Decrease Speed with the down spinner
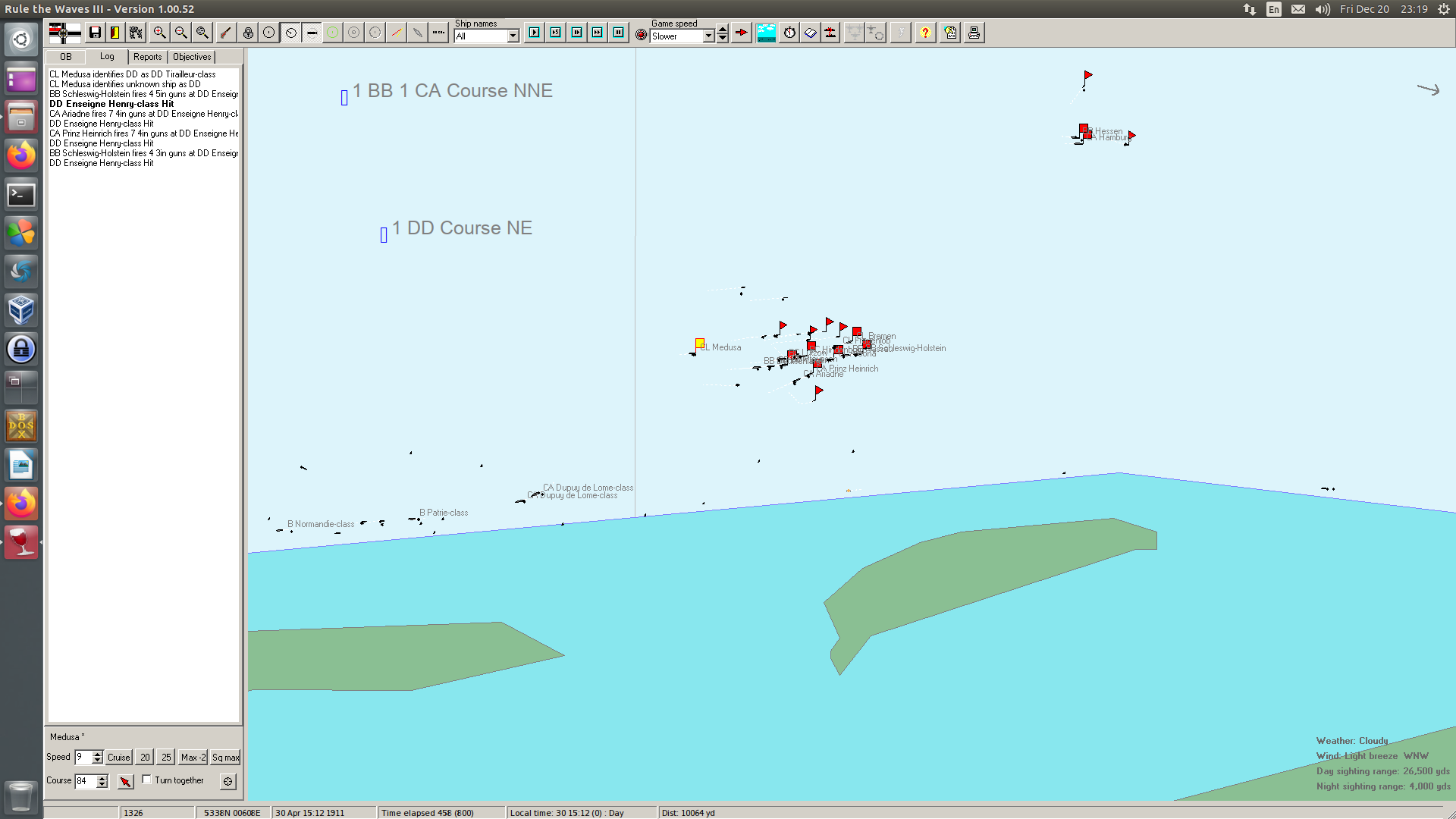This screenshot has height=819, width=1456. [x=98, y=761]
